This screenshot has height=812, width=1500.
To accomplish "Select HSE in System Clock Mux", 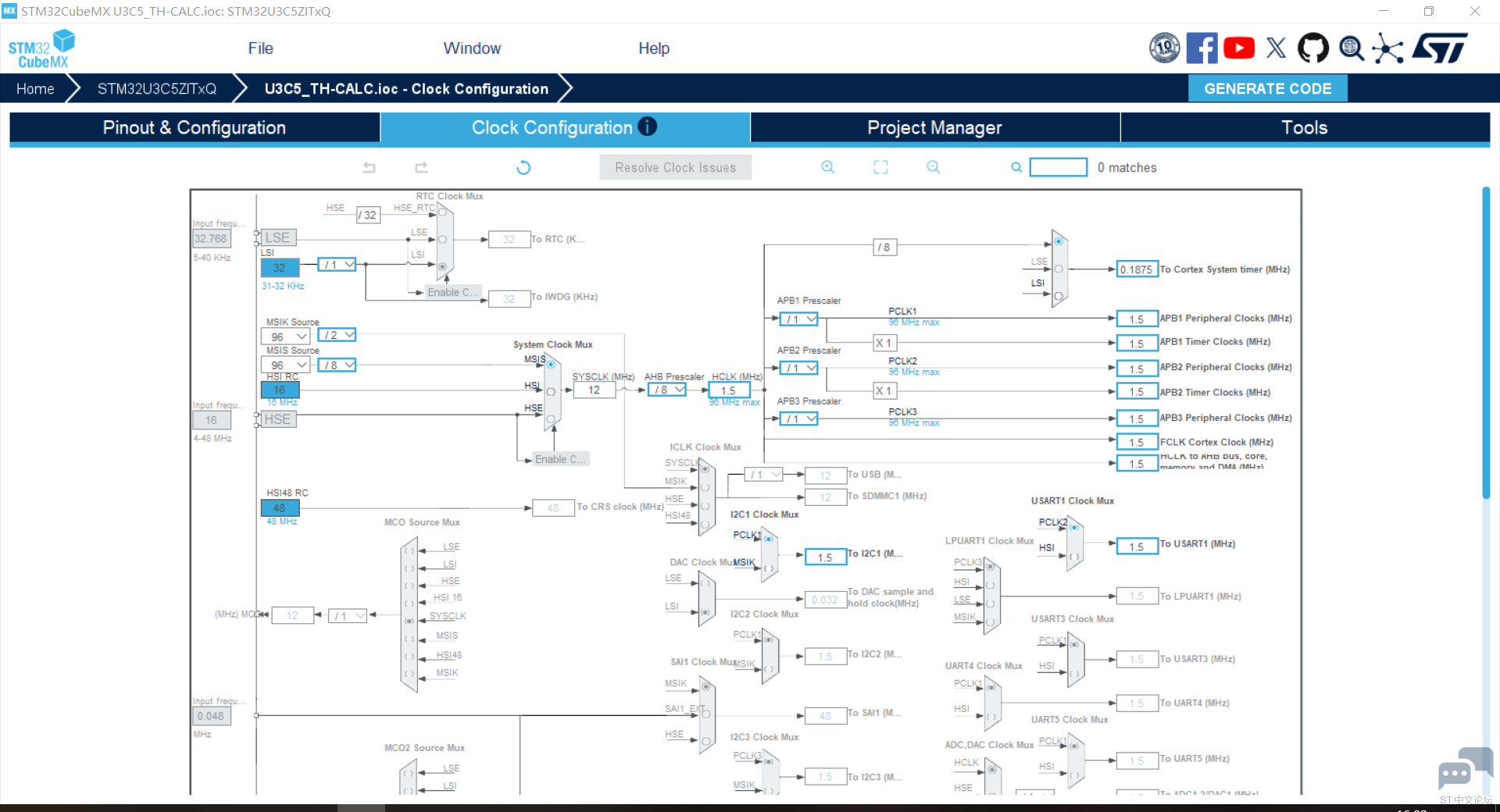I will pos(551,419).
